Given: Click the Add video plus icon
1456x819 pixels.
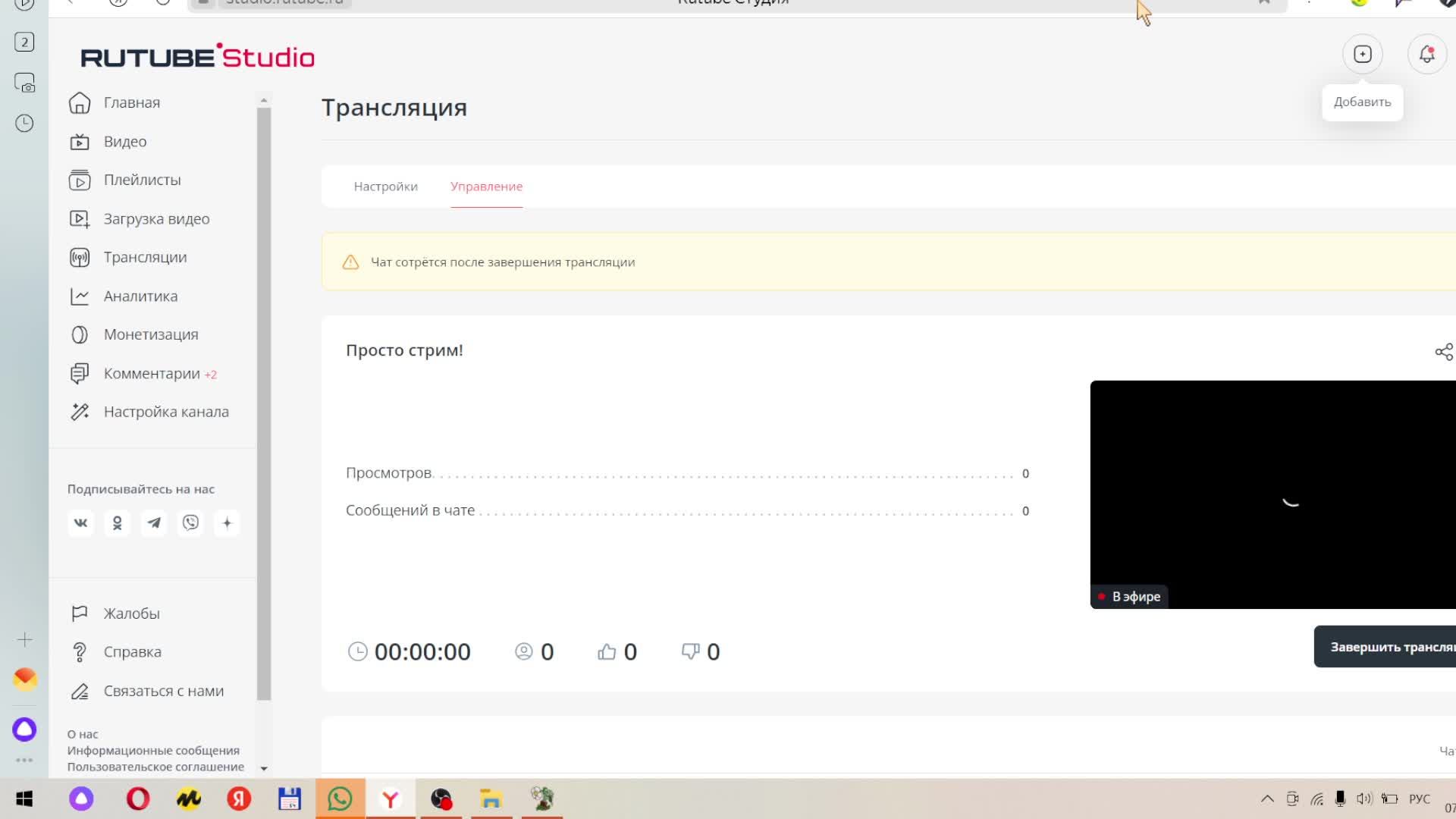Looking at the screenshot, I should [x=1363, y=55].
